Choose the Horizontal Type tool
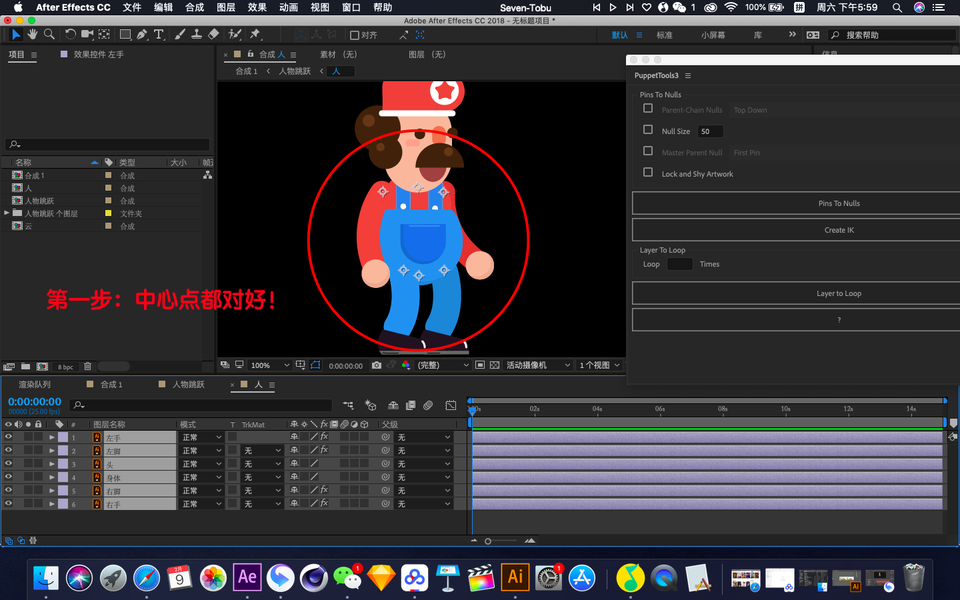Image resolution: width=960 pixels, height=600 pixels. tap(159, 35)
